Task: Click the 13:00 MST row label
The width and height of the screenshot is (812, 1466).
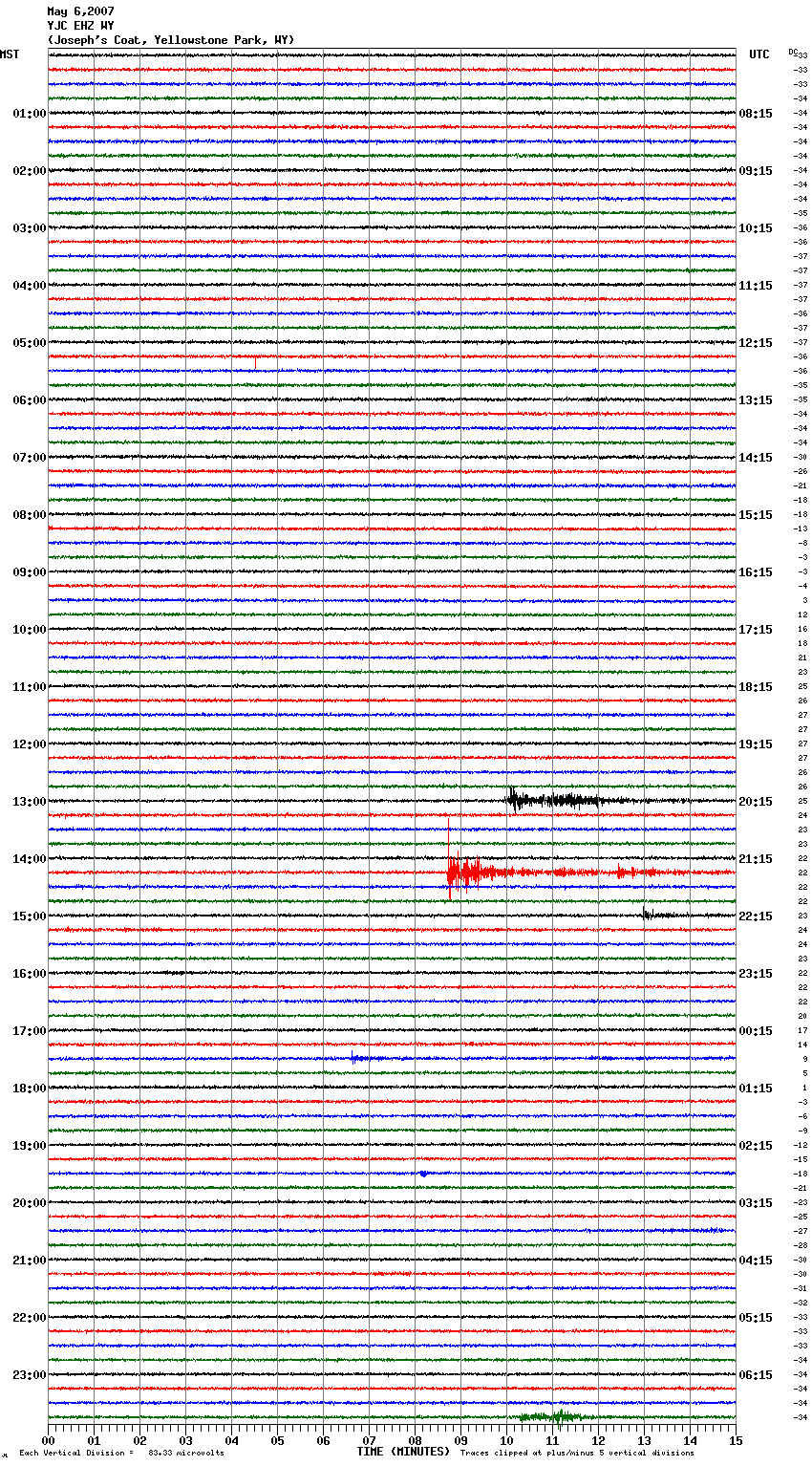Action: coord(30,802)
